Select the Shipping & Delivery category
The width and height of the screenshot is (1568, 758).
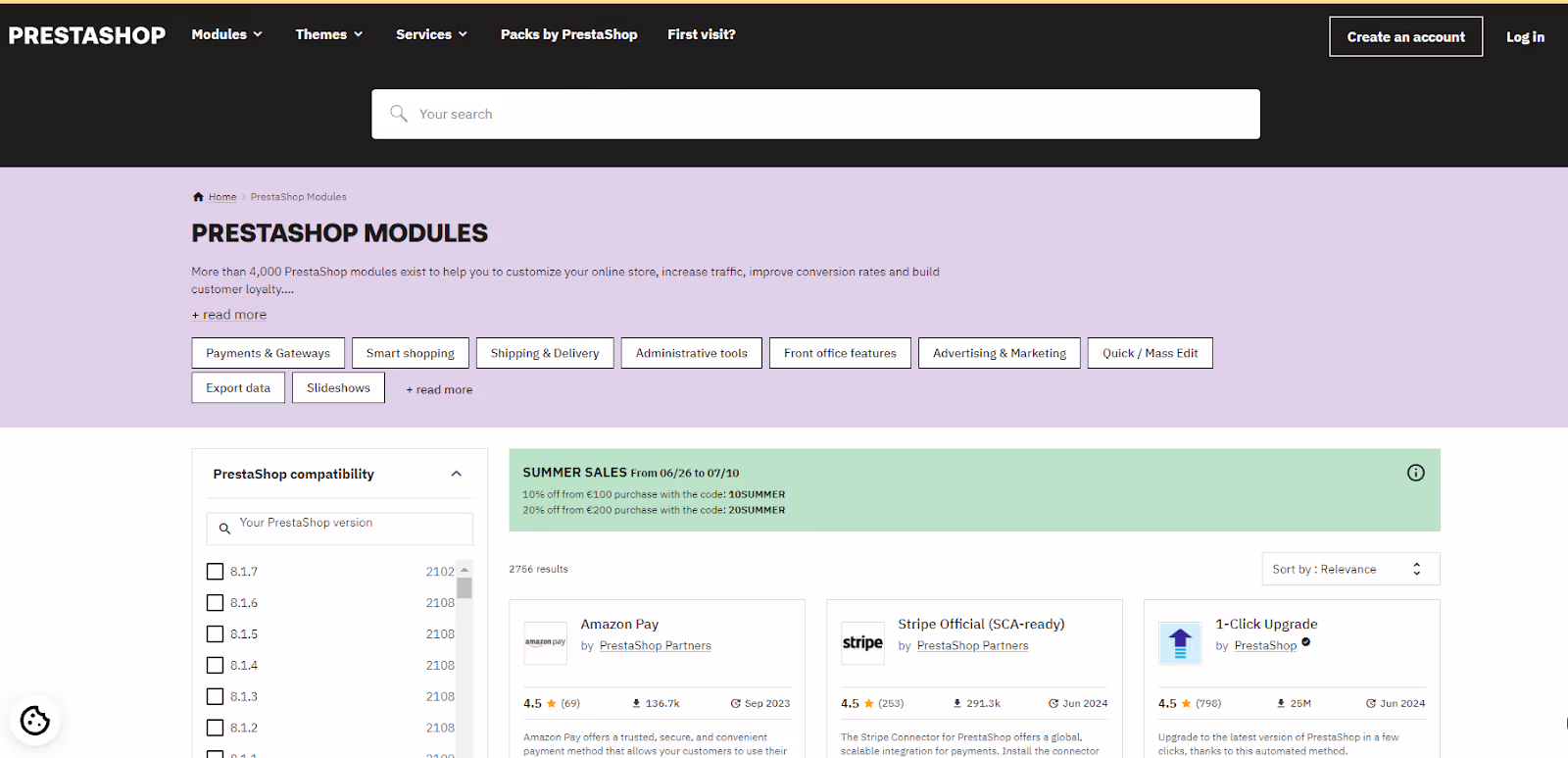[x=545, y=353]
